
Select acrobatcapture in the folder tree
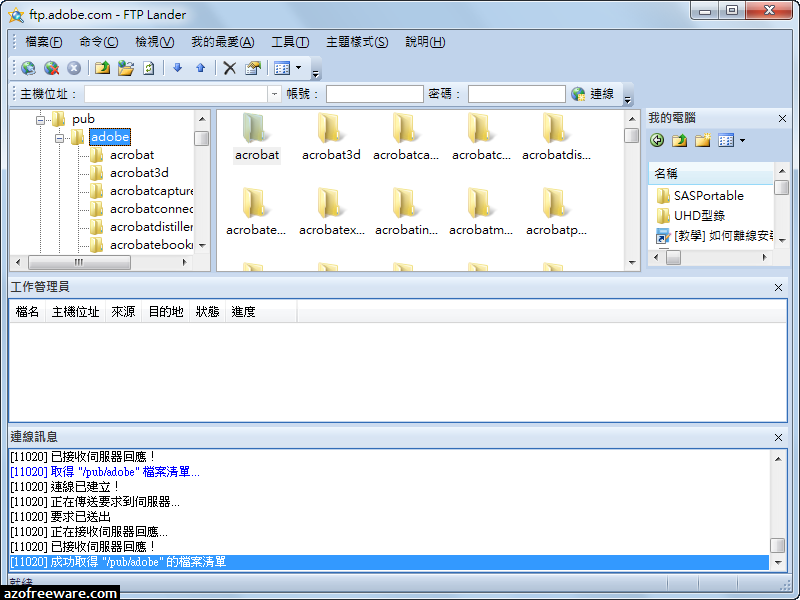pyautogui.click(x=151, y=191)
